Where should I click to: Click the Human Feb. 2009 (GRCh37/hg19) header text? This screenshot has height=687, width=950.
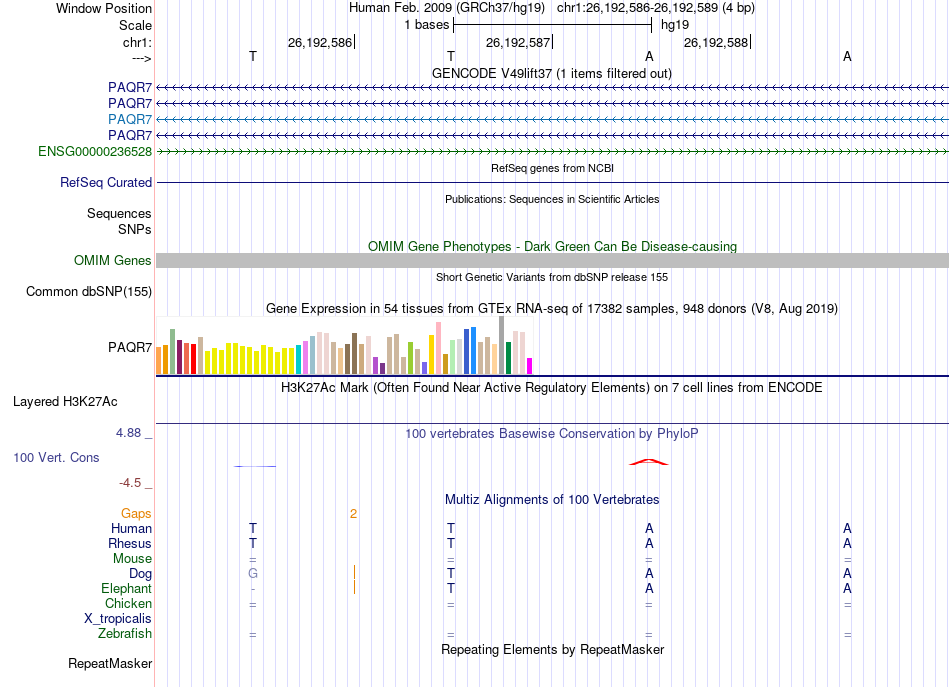pyautogui.click(x=447, y=8)
